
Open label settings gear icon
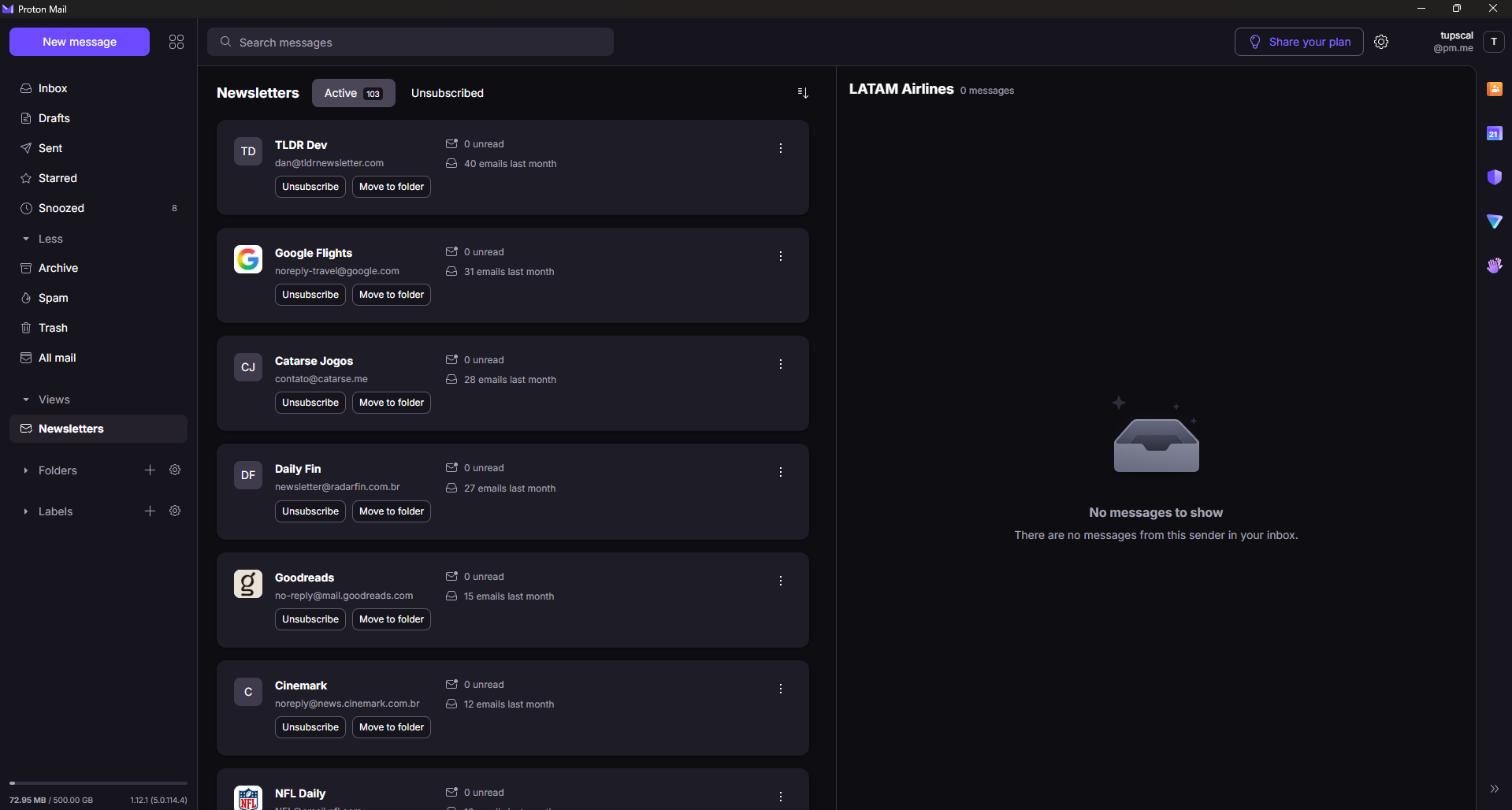[175, 511]
